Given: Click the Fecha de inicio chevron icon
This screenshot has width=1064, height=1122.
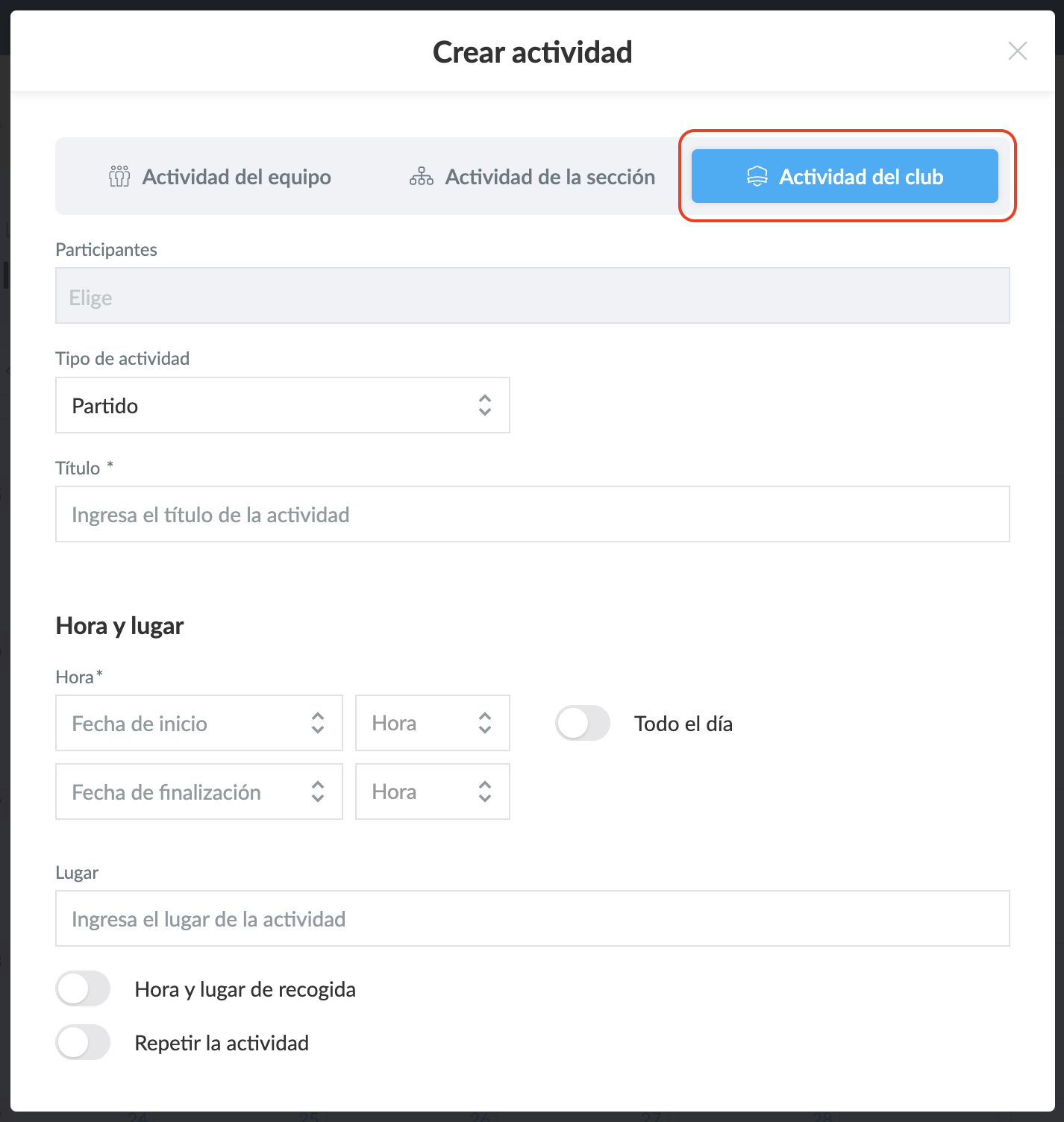Looking at the screenshot, I should point(318,723).
